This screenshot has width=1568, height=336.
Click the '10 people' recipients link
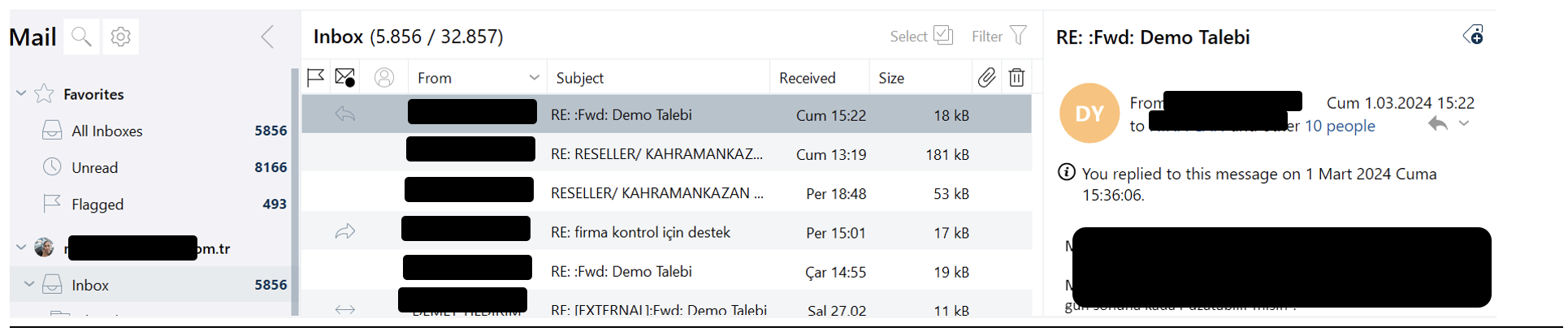pyautogui.click(x=1340, y=126)
